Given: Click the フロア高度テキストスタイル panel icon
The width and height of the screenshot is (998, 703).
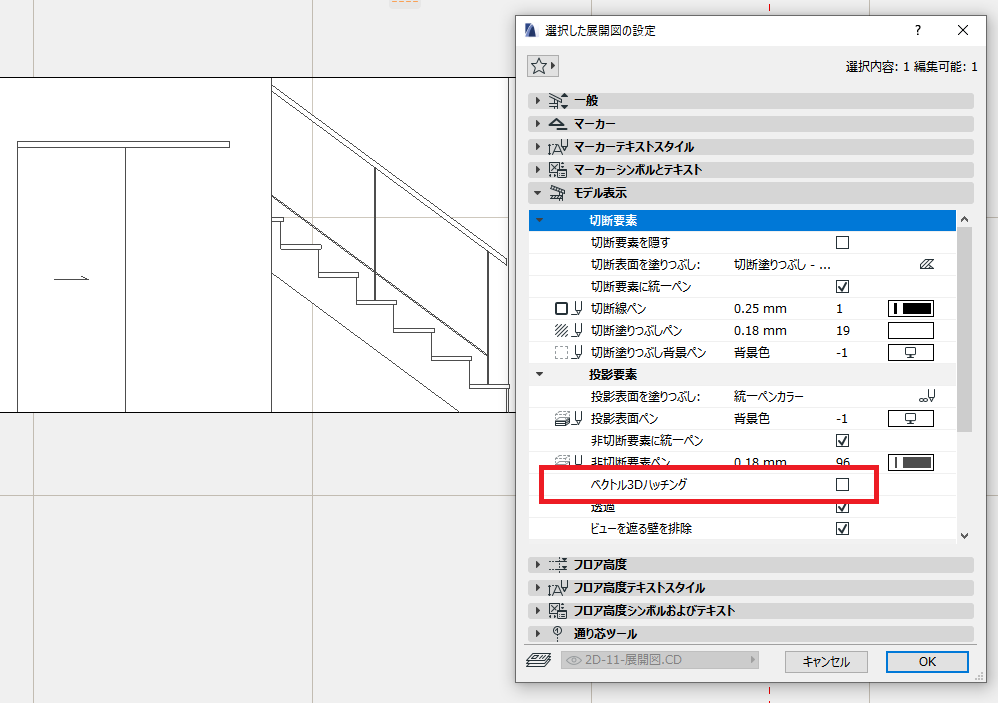Looking at the screenshot, I should point(558,588).
